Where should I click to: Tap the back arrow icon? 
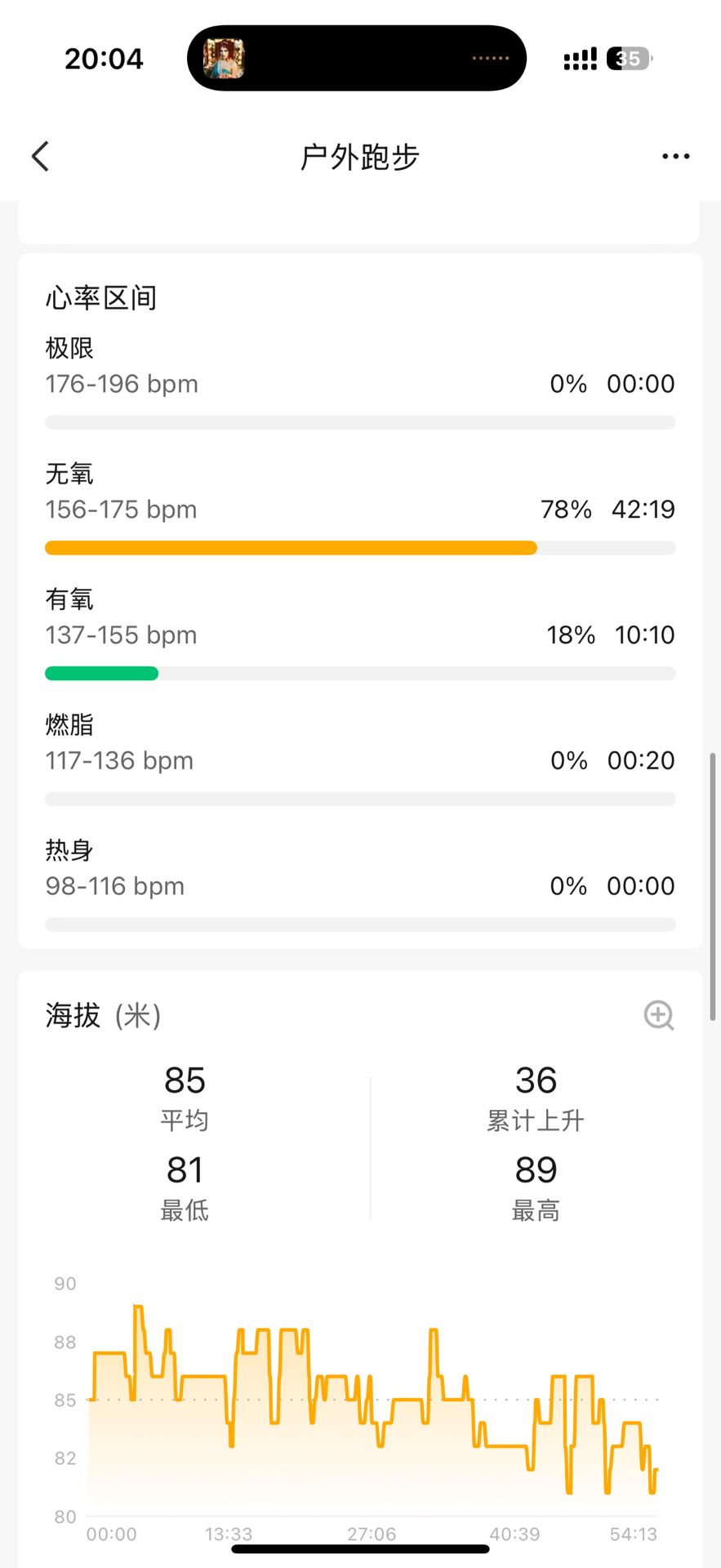[41, 156]
